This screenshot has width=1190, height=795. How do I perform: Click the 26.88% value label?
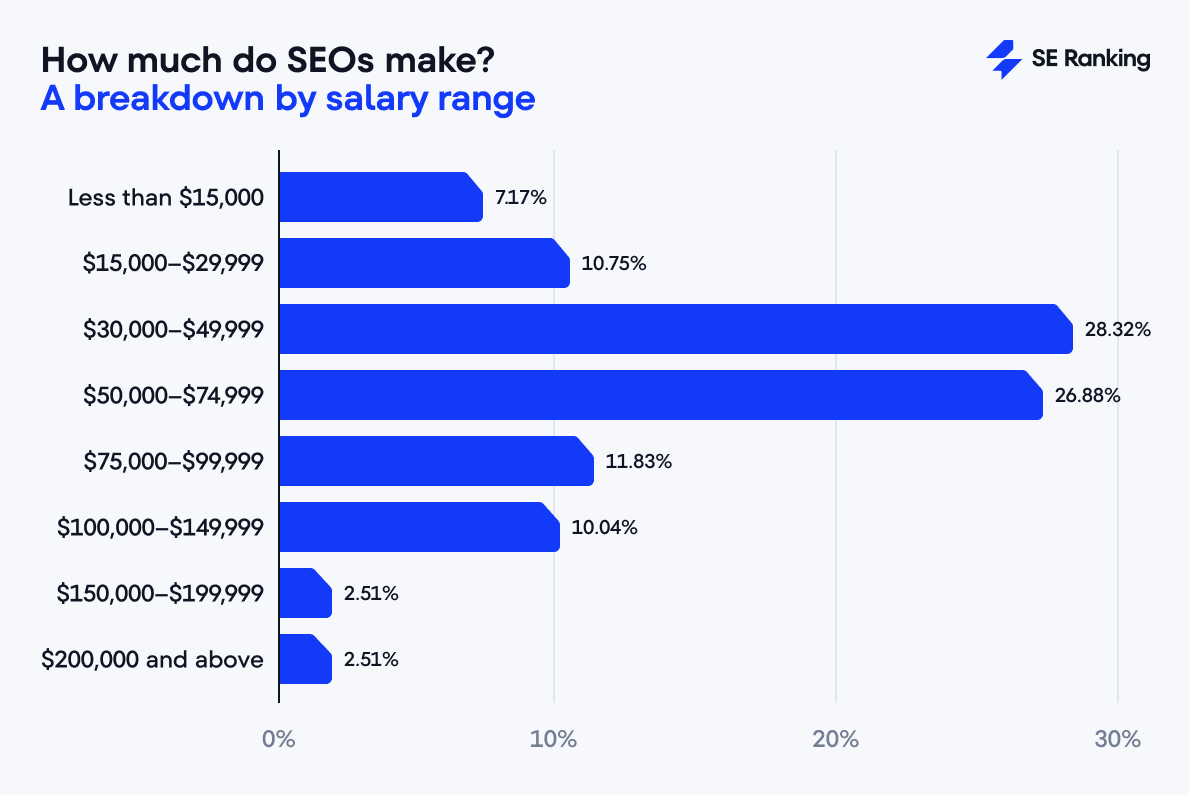click(x=1087, y=395)
